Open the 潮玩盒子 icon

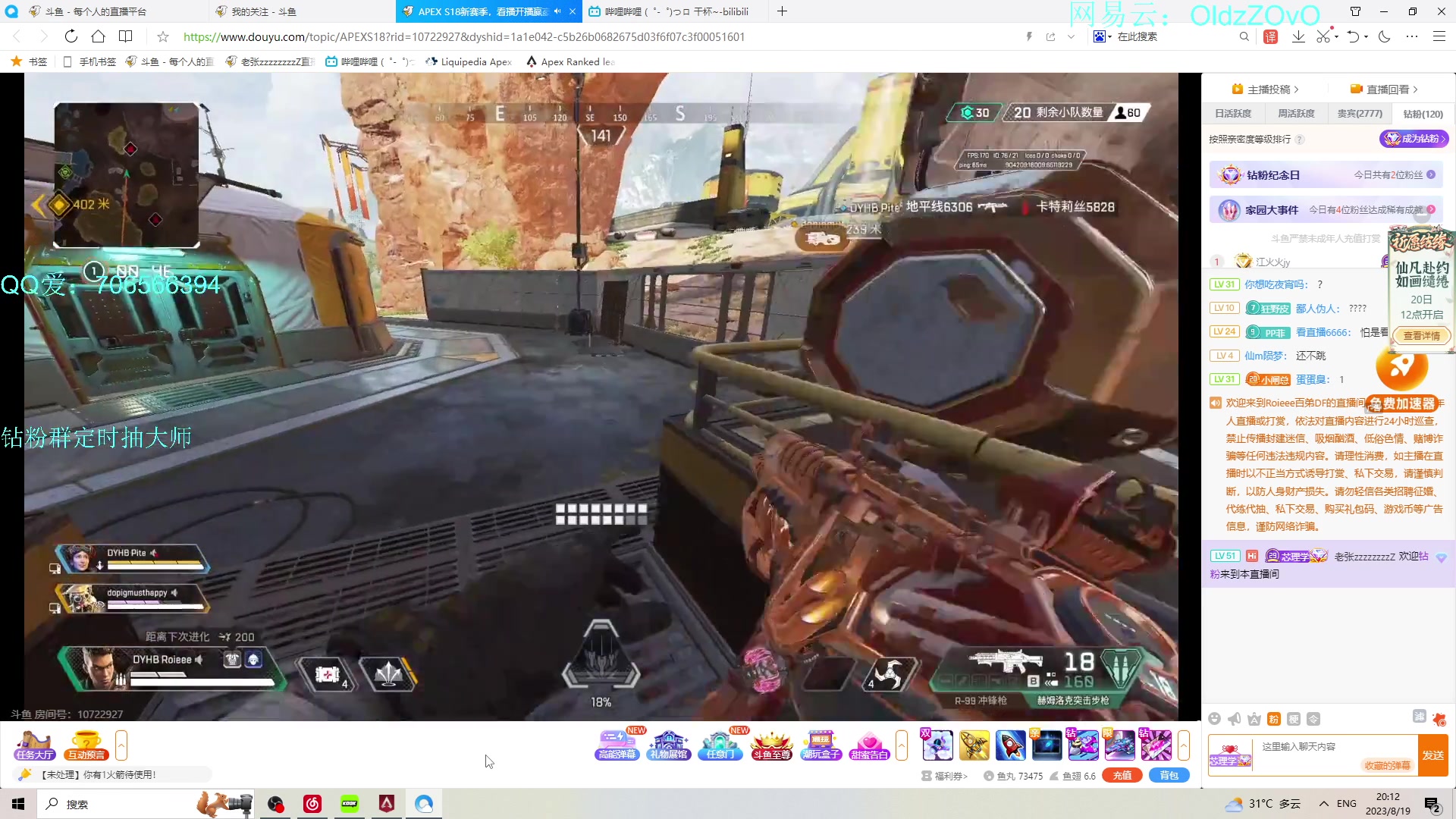click(x=821, y=745)
